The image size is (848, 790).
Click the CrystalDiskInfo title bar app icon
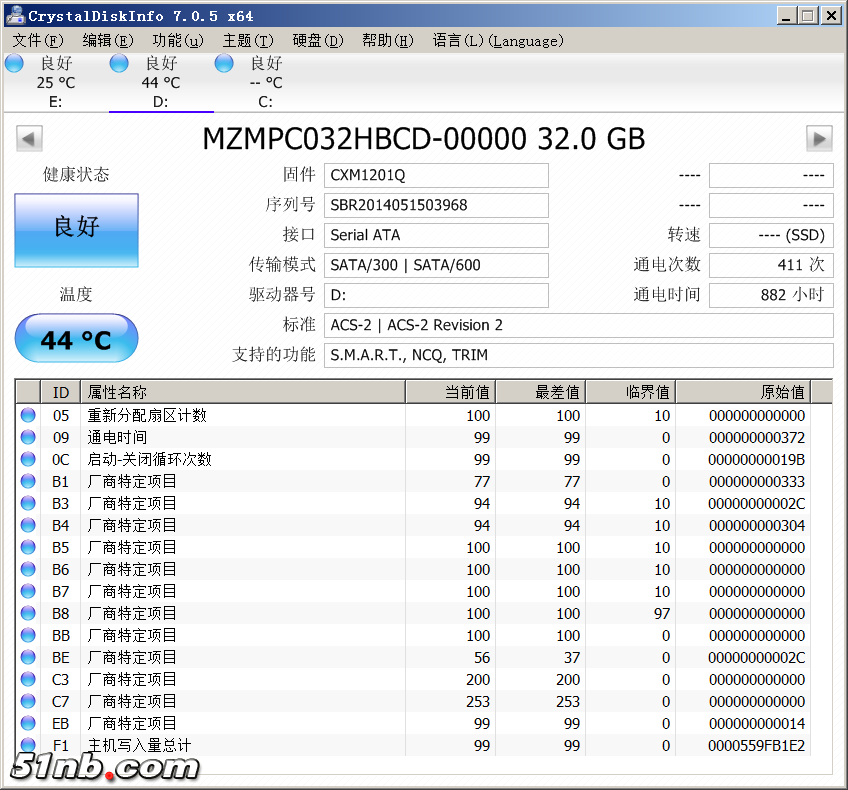click(x=16, y=15)
